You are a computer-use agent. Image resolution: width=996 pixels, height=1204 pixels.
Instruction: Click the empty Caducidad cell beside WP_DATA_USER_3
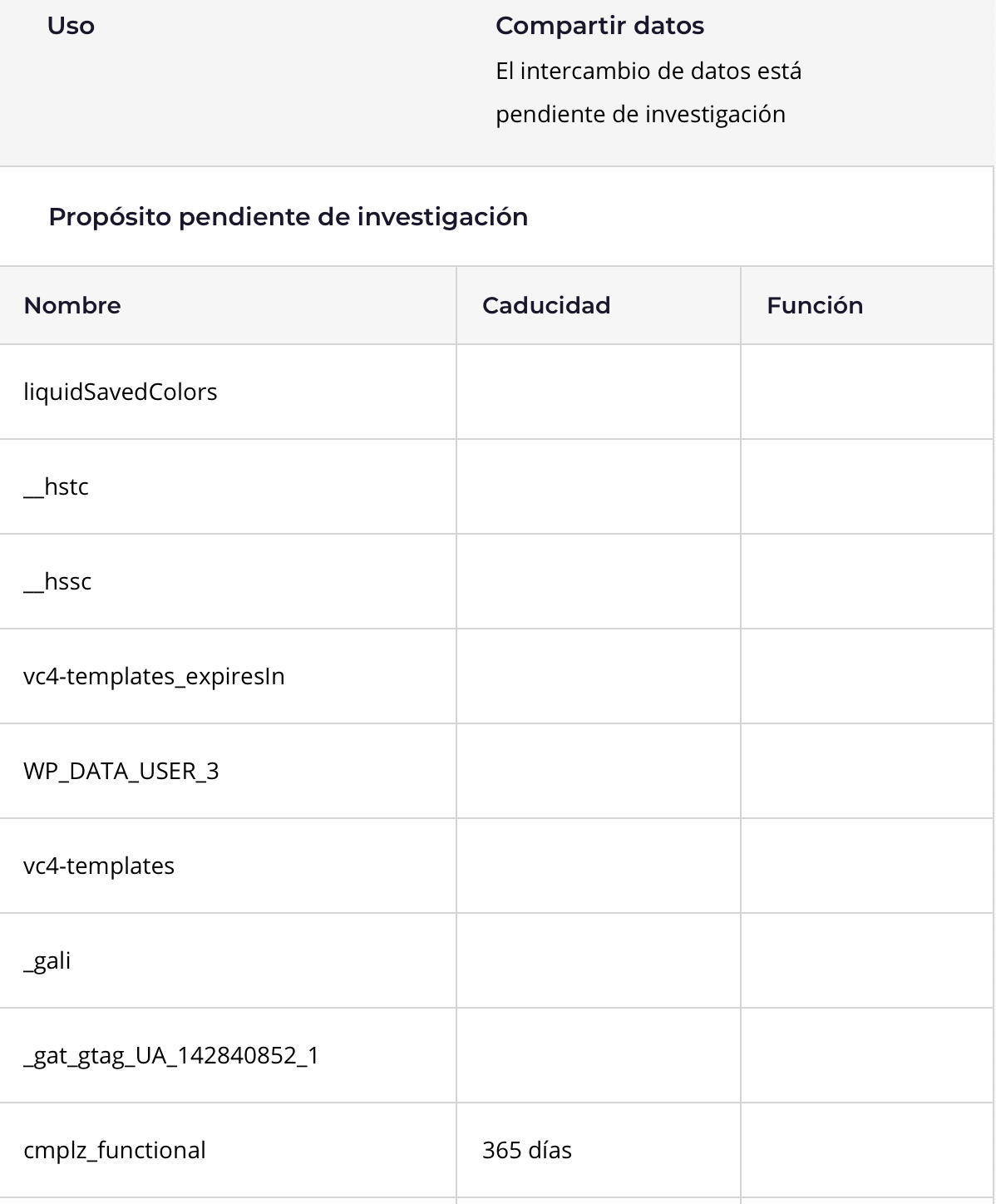tap(598, 771)
